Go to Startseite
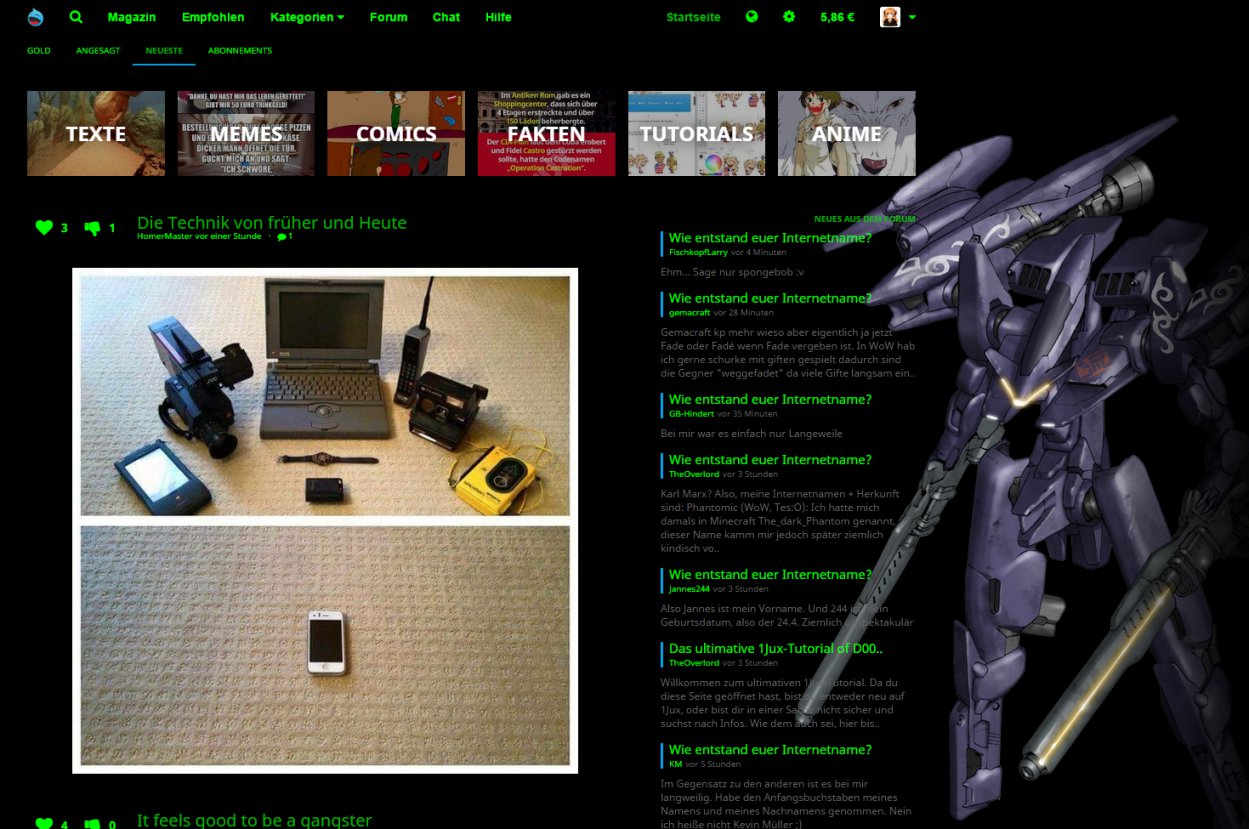Screen dimensions: 1249x829 (693, 17)
